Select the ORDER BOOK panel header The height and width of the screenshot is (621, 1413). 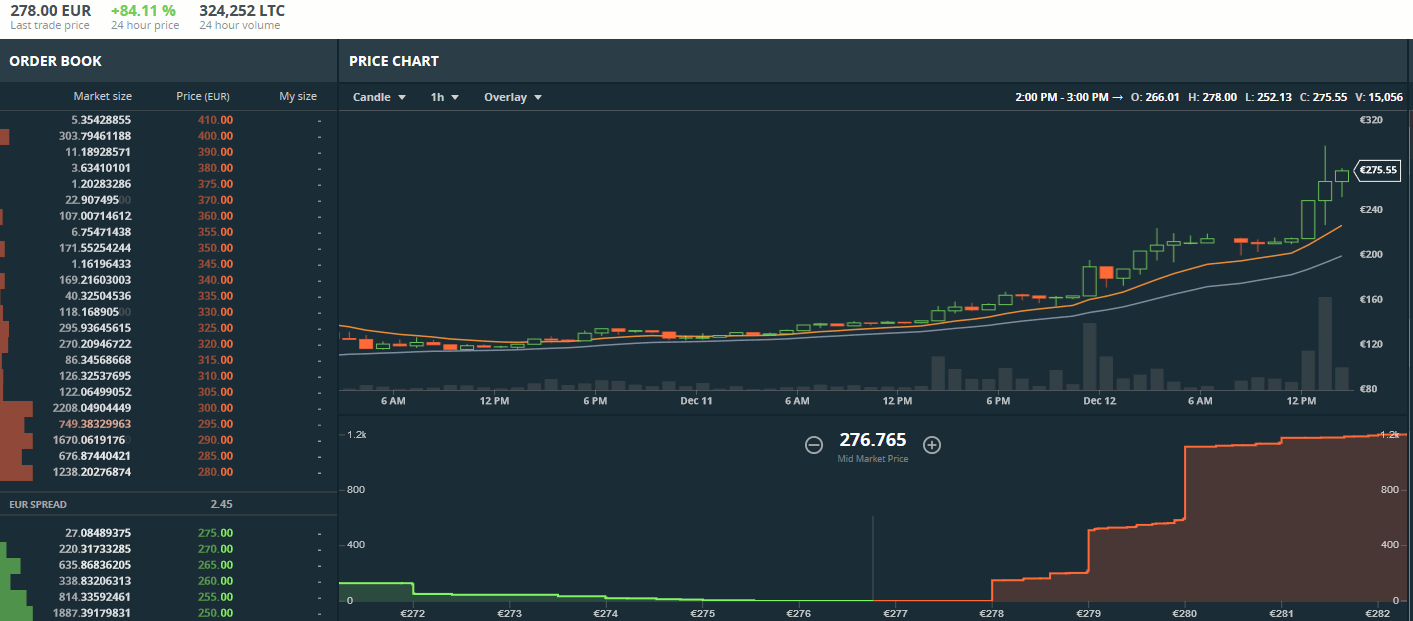point(56,61)
